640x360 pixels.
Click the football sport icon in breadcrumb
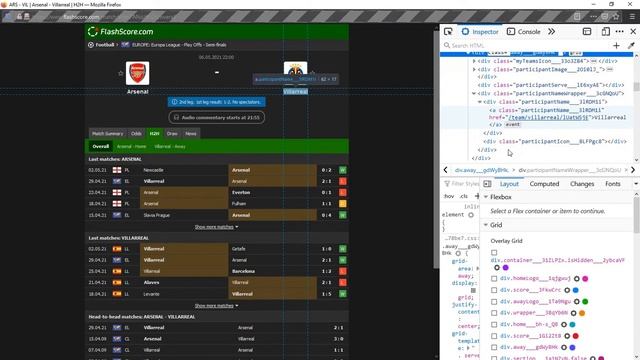(91, 45)
